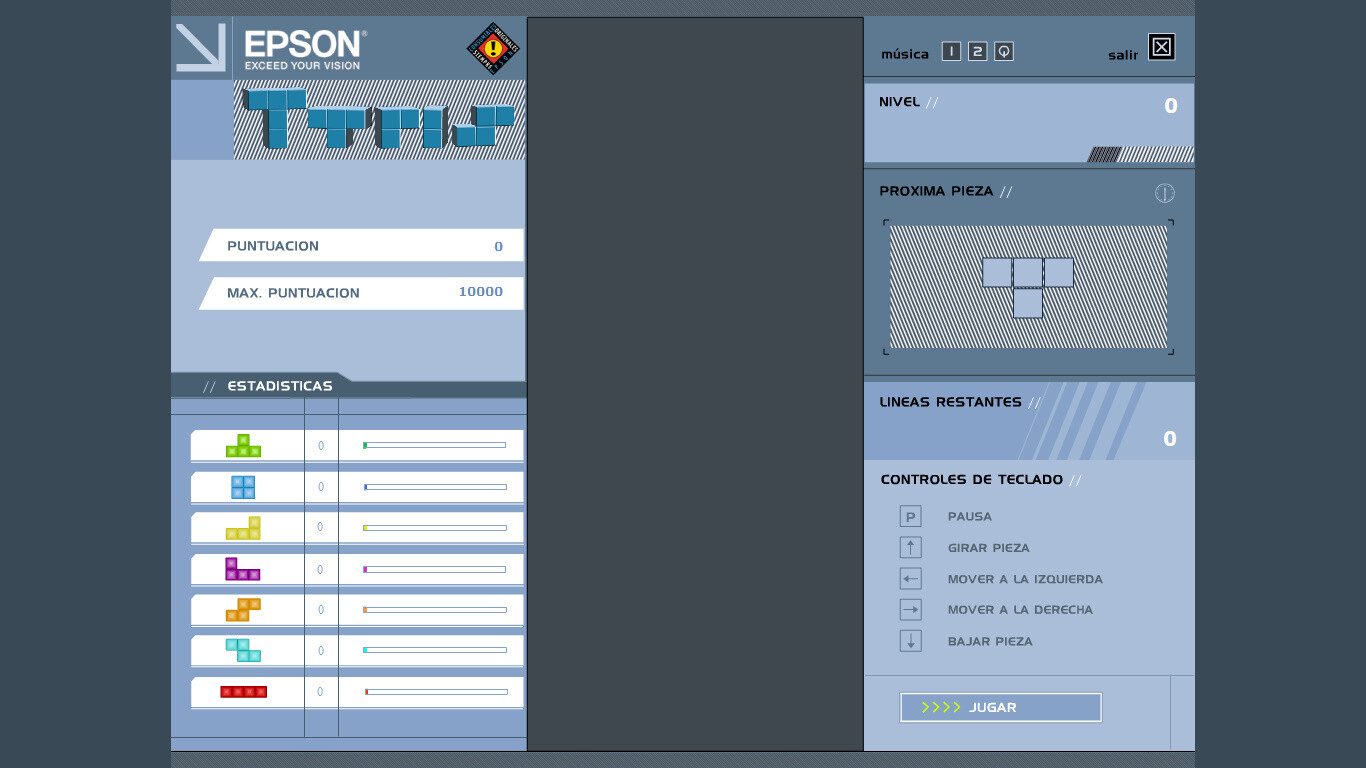Select the purple J-piece statistic icon
The height and width of the screenshot is (768, 1366).
pyautogui.click(x=243, y=569)
